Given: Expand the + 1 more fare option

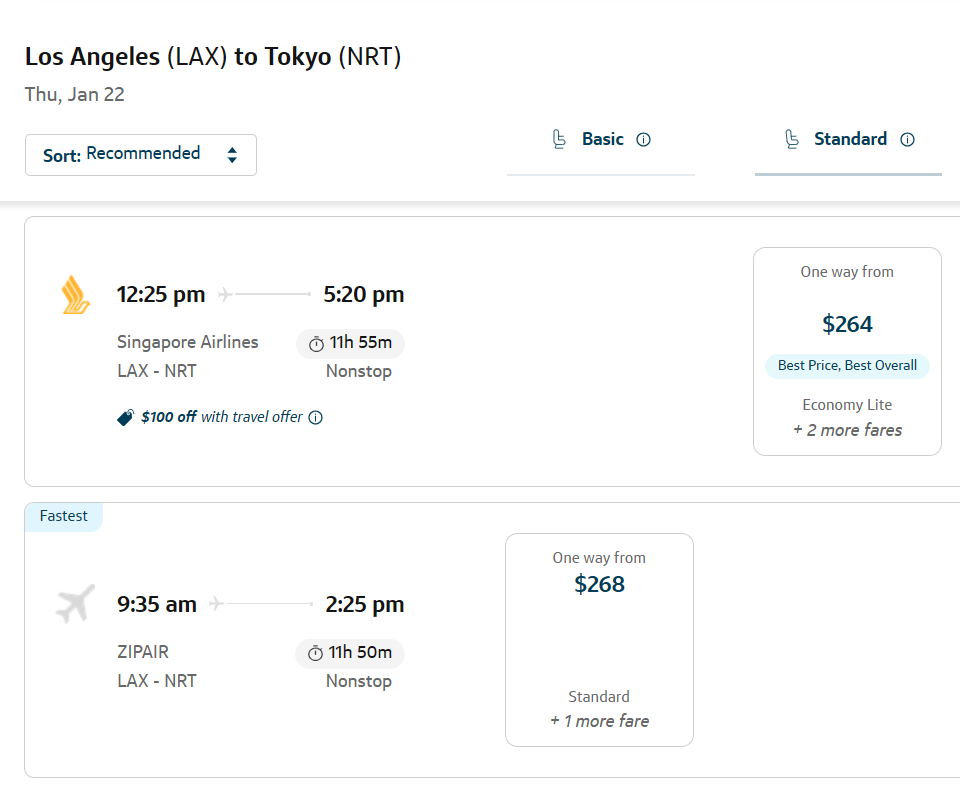Looking at the screenshot, I should pos(599,721).
